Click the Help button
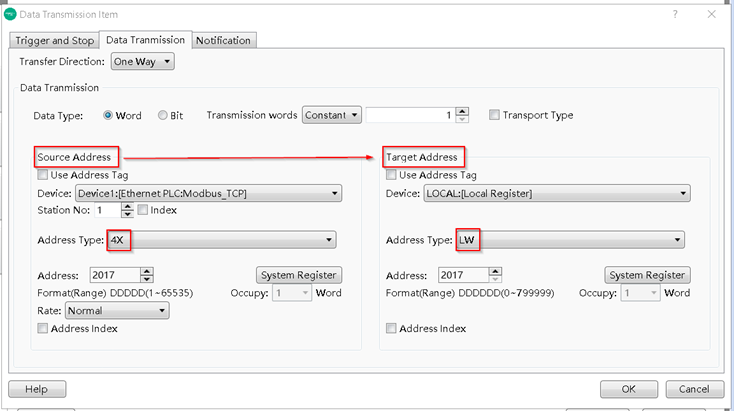Viewport: 734px width, 411px height. (x=36, y=389)
